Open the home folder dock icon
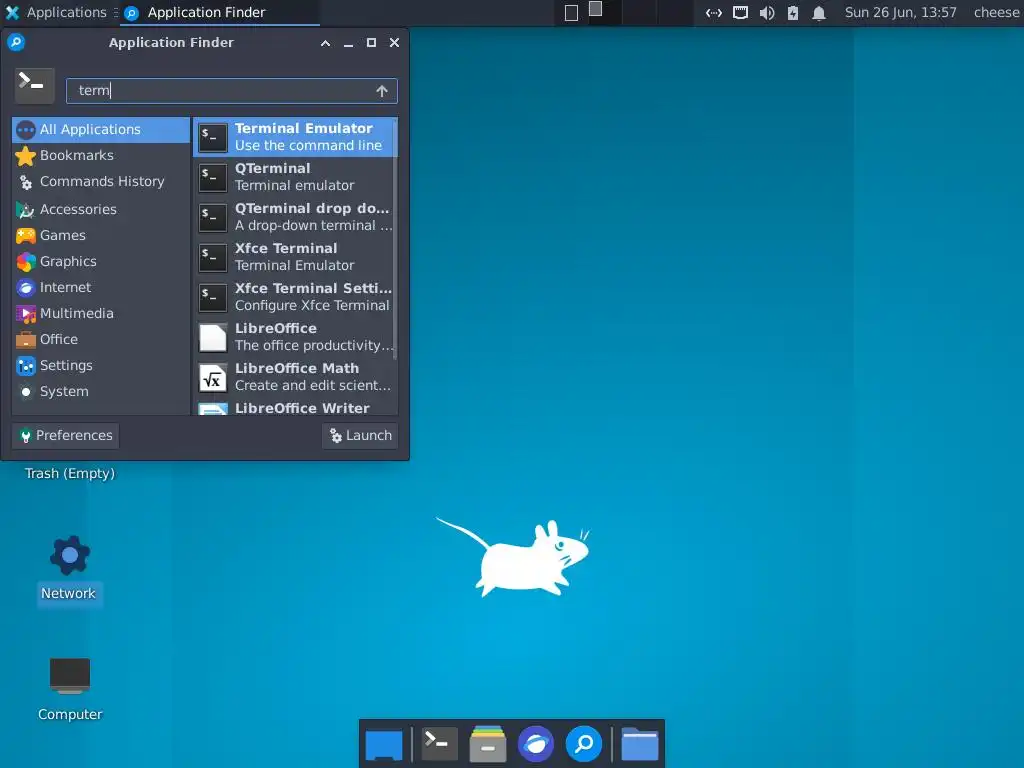The height and width of the screenshot is (768, 1024). pos(639,744)
